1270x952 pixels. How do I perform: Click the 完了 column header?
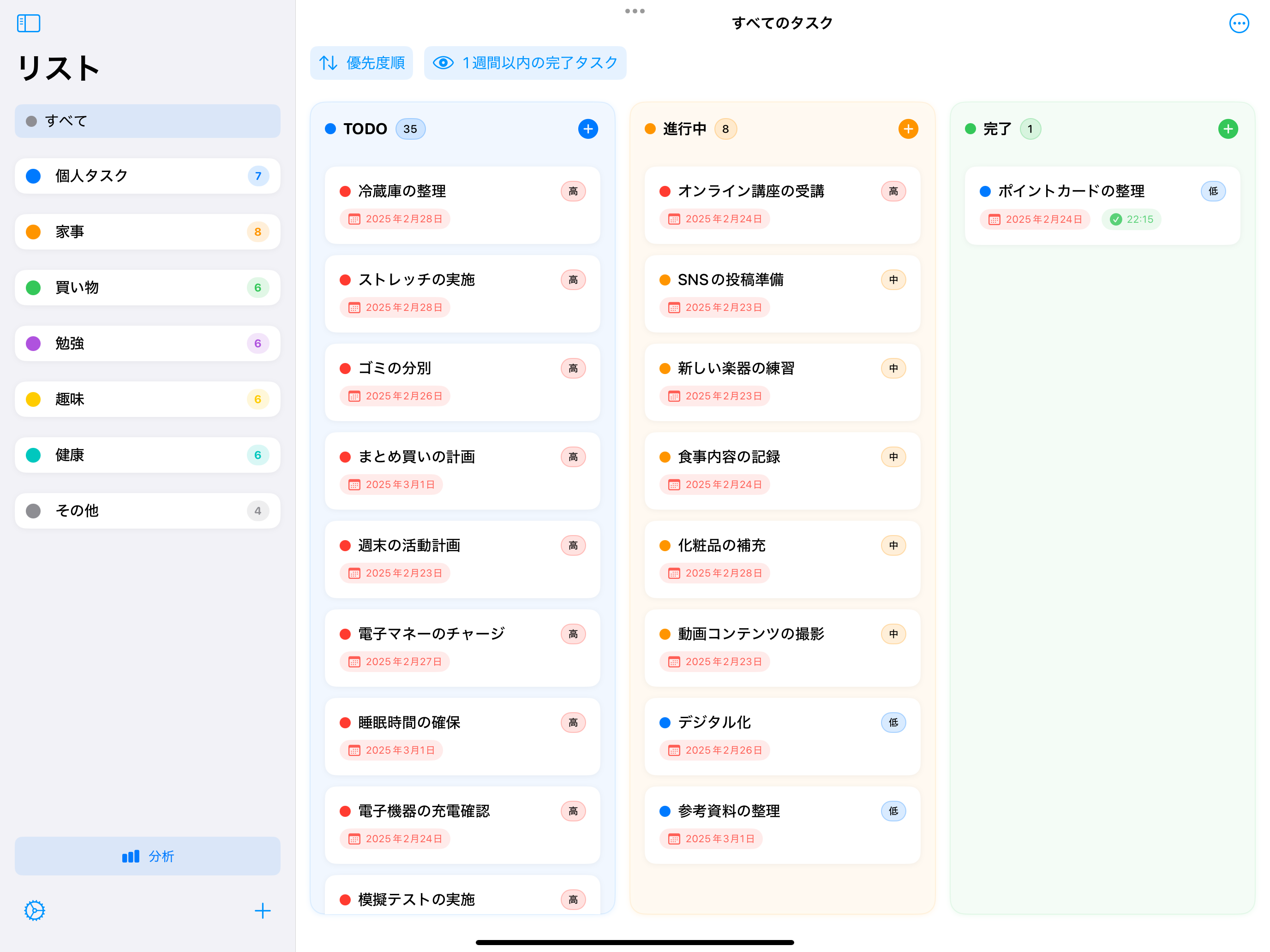[x=997, y=129]
